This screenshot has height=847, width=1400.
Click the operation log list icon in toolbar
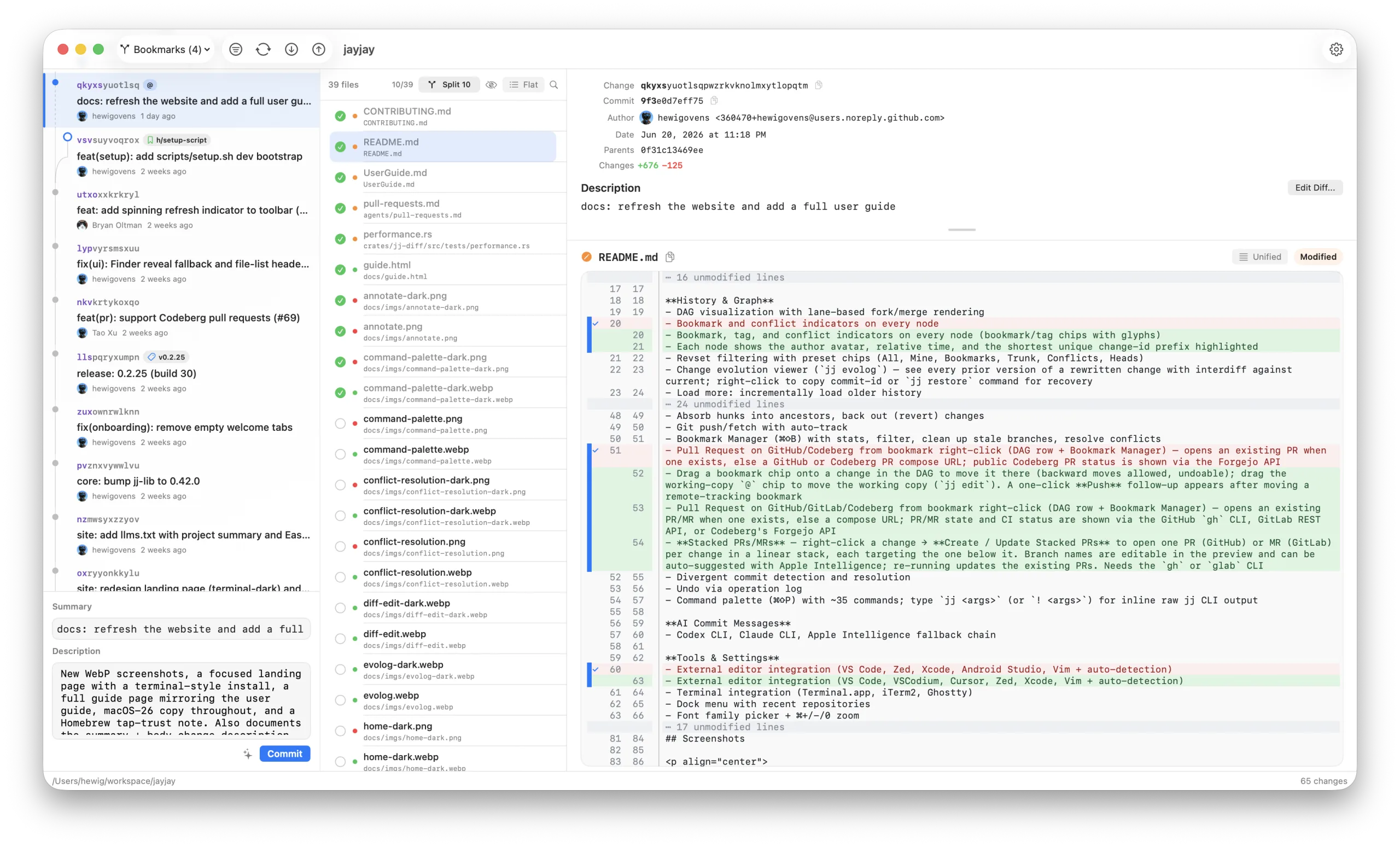[236, 49]
